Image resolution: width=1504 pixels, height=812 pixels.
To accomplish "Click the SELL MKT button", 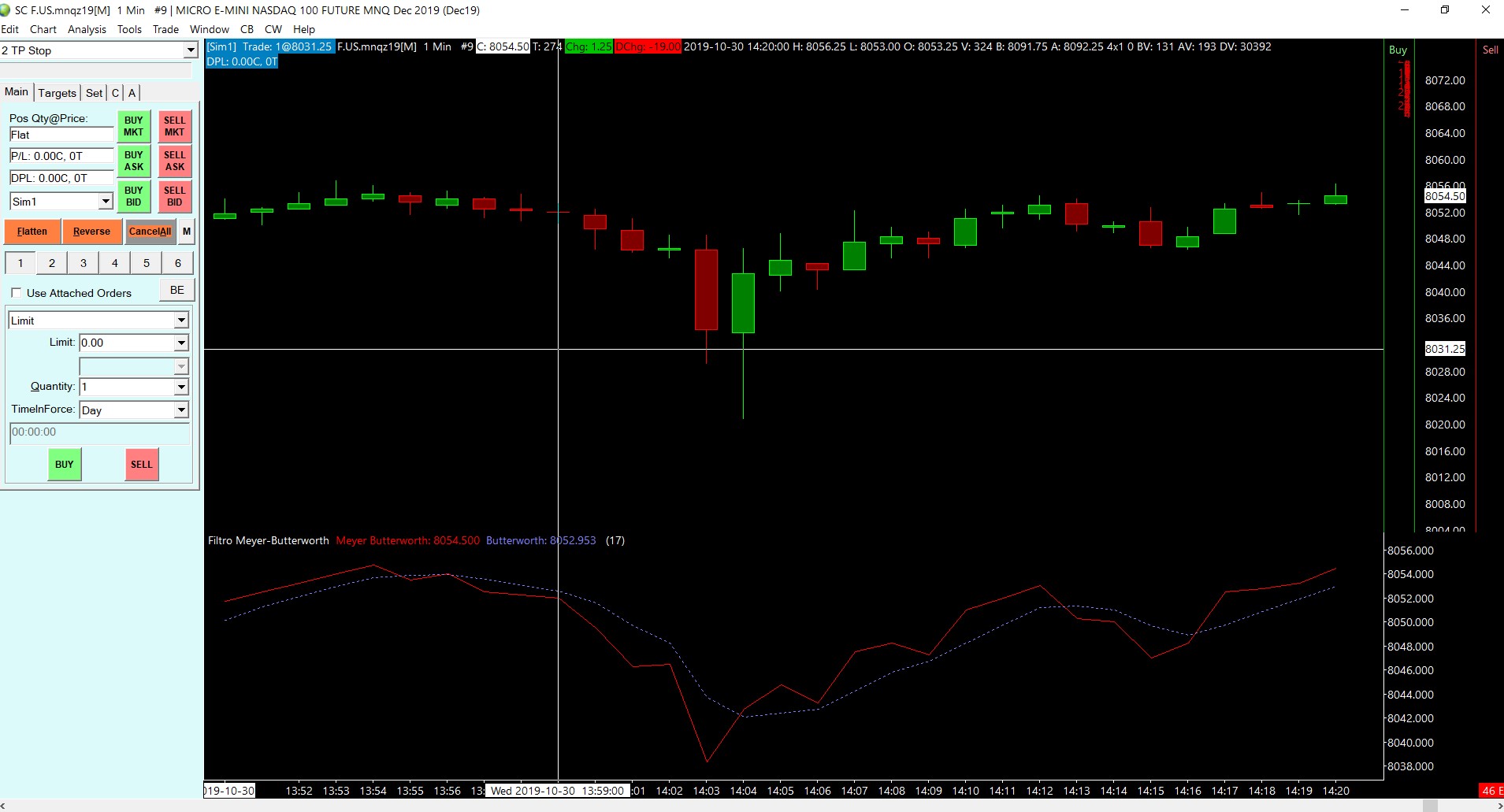I will (x=175, y=126).
